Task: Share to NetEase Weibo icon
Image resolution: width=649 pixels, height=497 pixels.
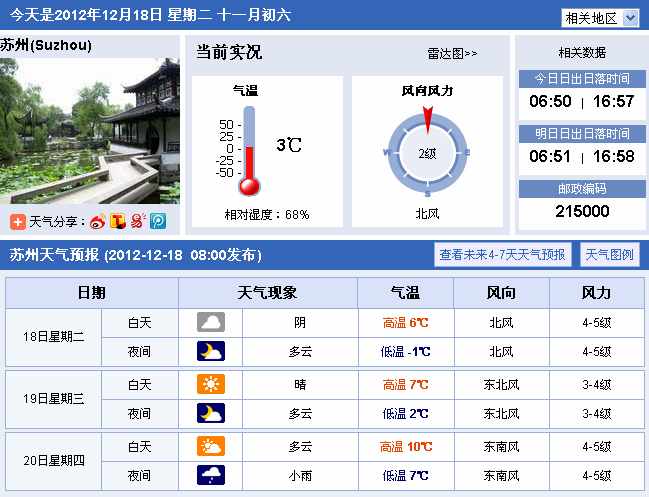Action: [x=137, y=221]
